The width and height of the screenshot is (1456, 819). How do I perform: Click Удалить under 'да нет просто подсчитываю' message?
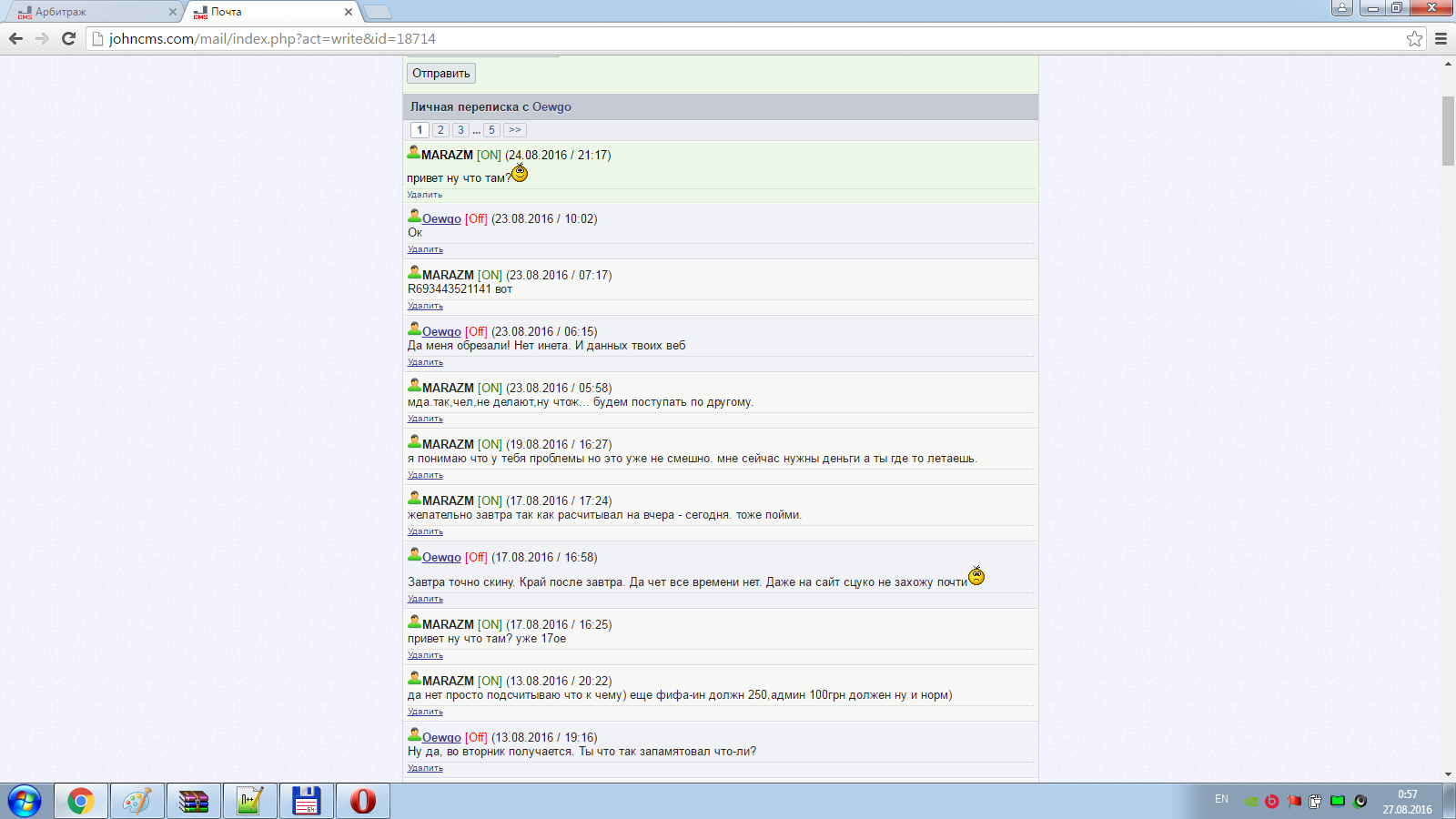(425, 712)
